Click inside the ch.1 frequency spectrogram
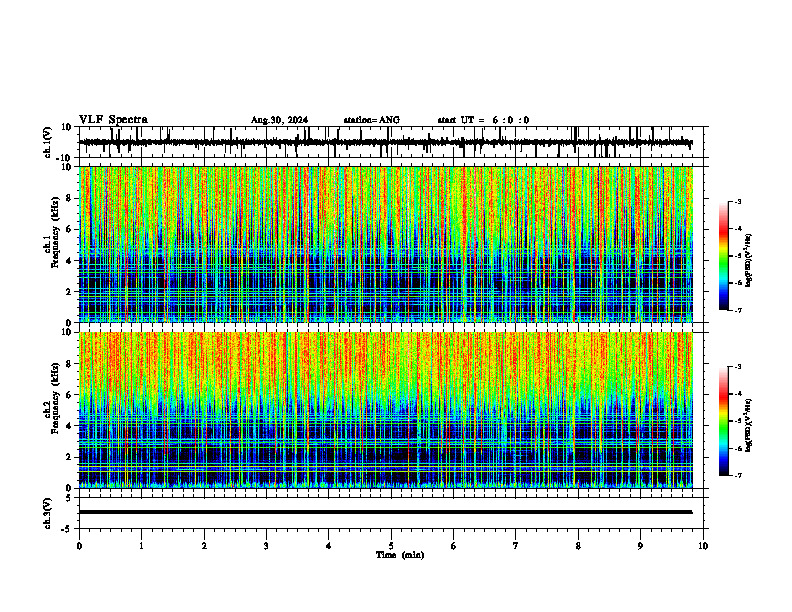This screenshot has width=792, height=612. 385,244
